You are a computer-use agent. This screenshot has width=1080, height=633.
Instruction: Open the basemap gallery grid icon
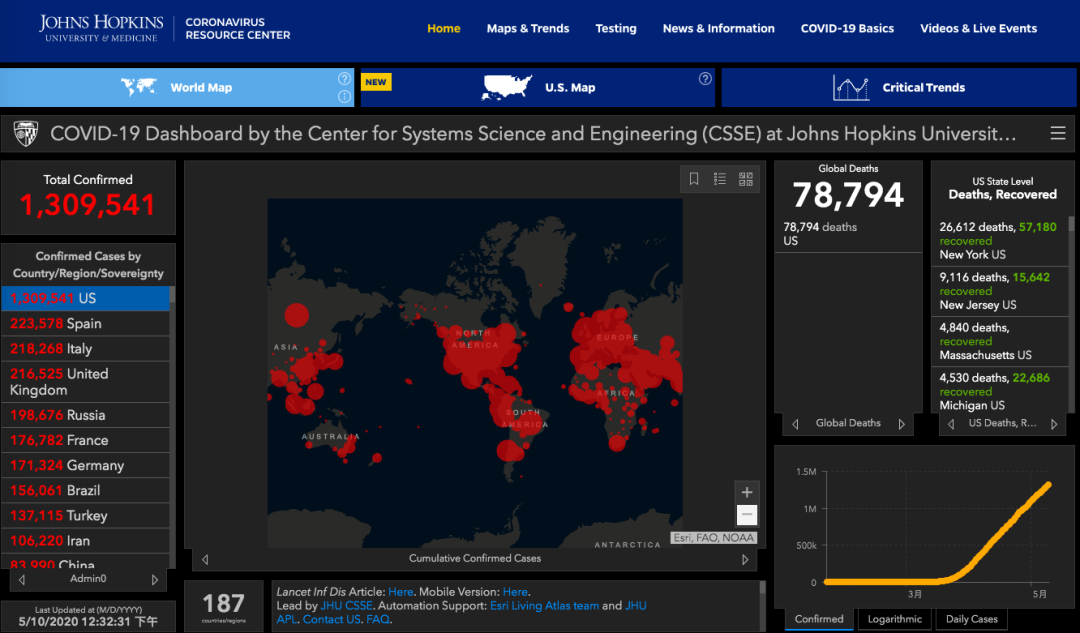point(746,179)
